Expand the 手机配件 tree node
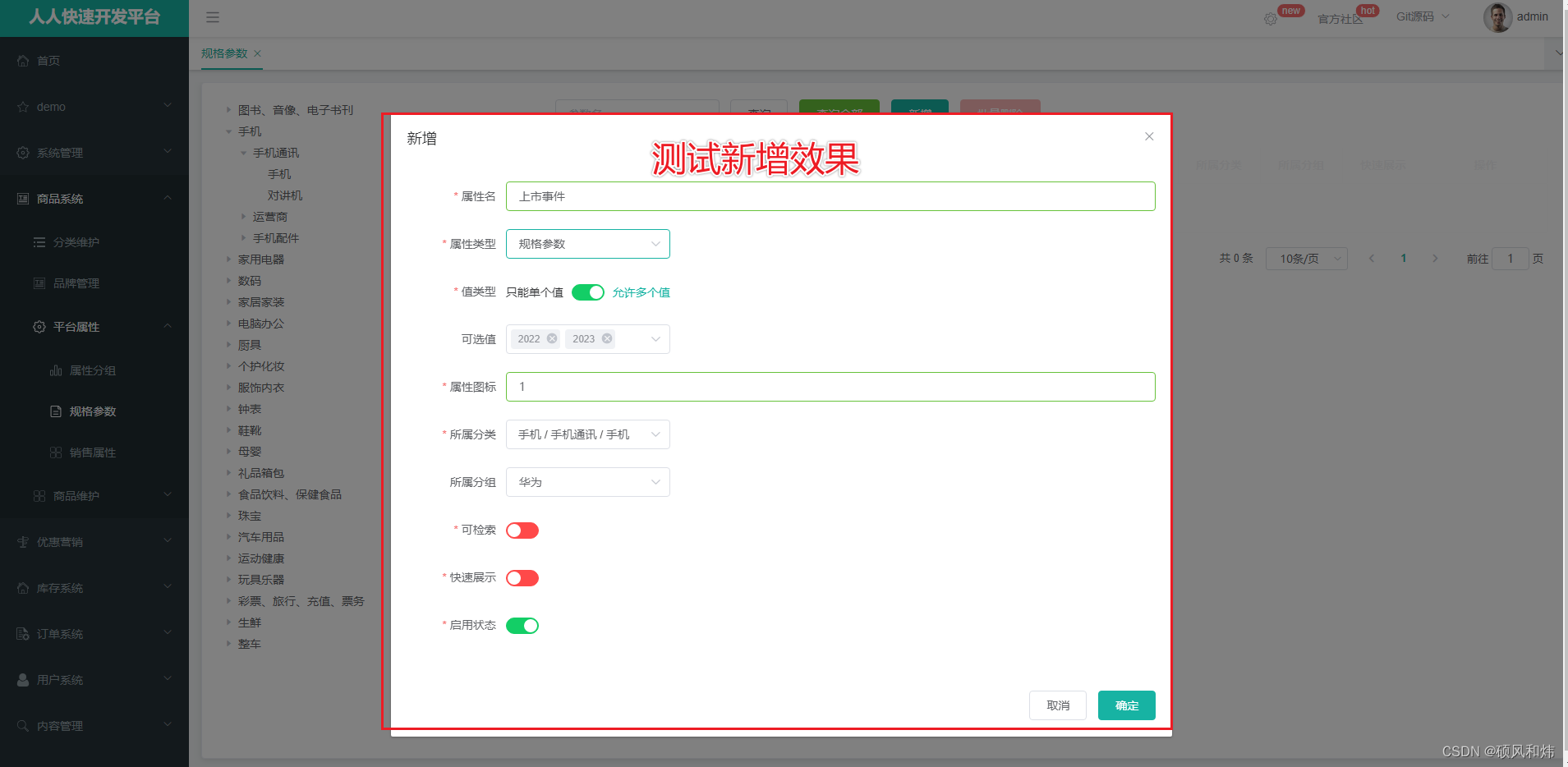 (x=243, y=238)
